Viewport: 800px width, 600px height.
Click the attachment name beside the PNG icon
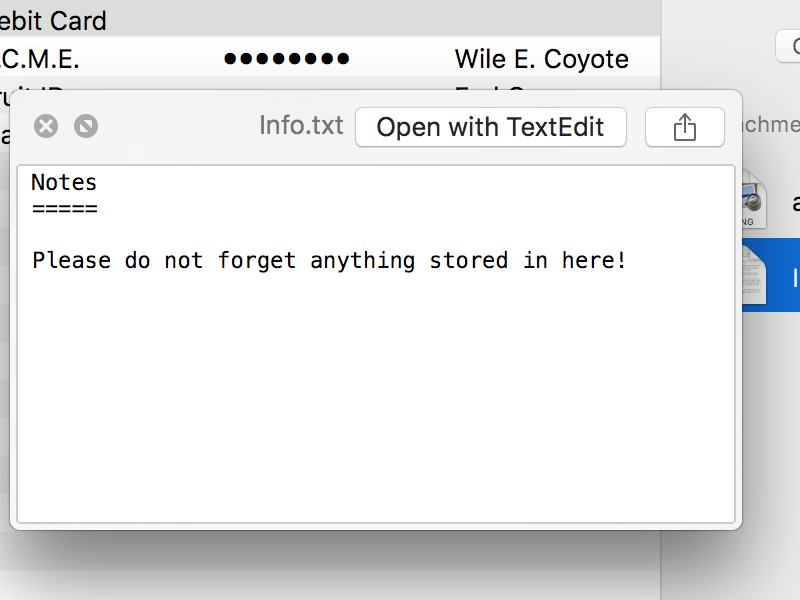tap(796, 203)
